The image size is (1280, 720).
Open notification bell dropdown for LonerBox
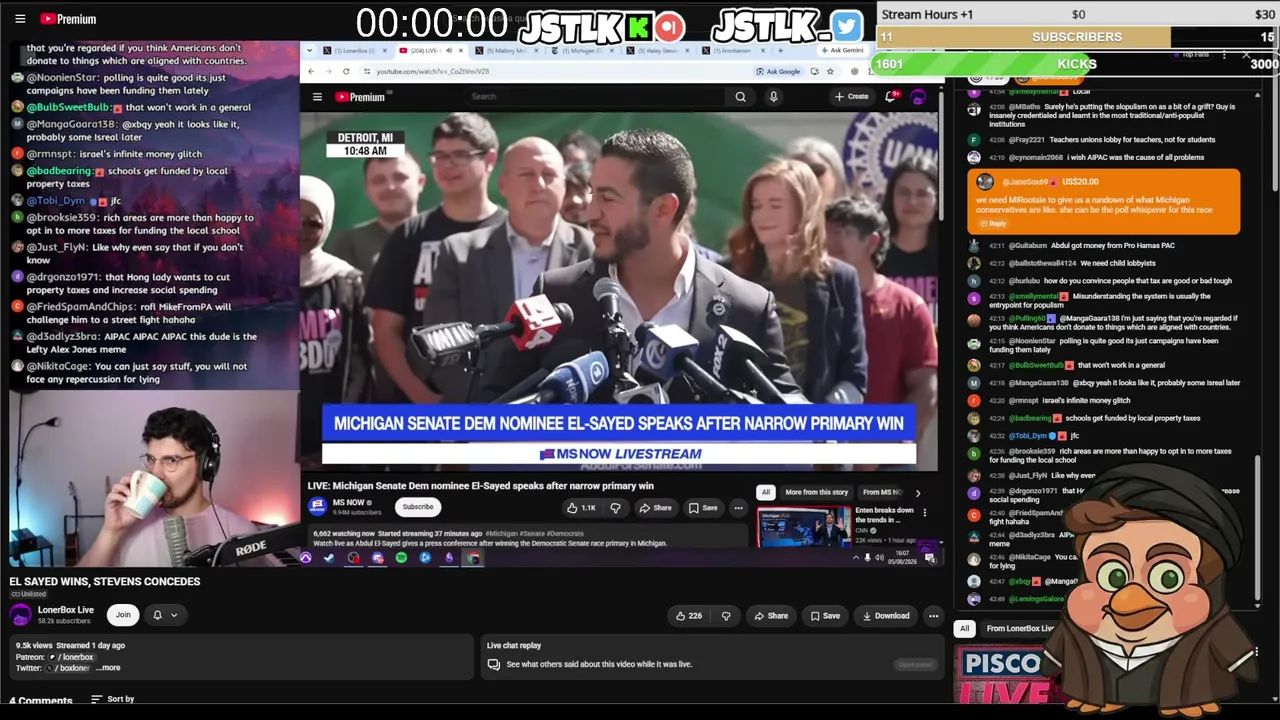coord(164,615)
